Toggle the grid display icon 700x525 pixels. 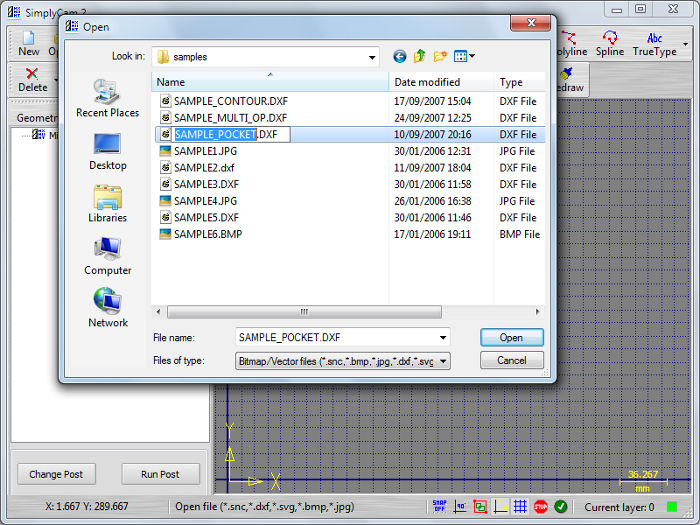click(x=521, y=507)
